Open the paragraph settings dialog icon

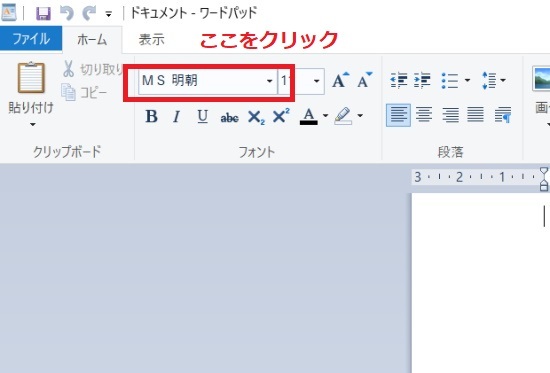tap(503, 115)
